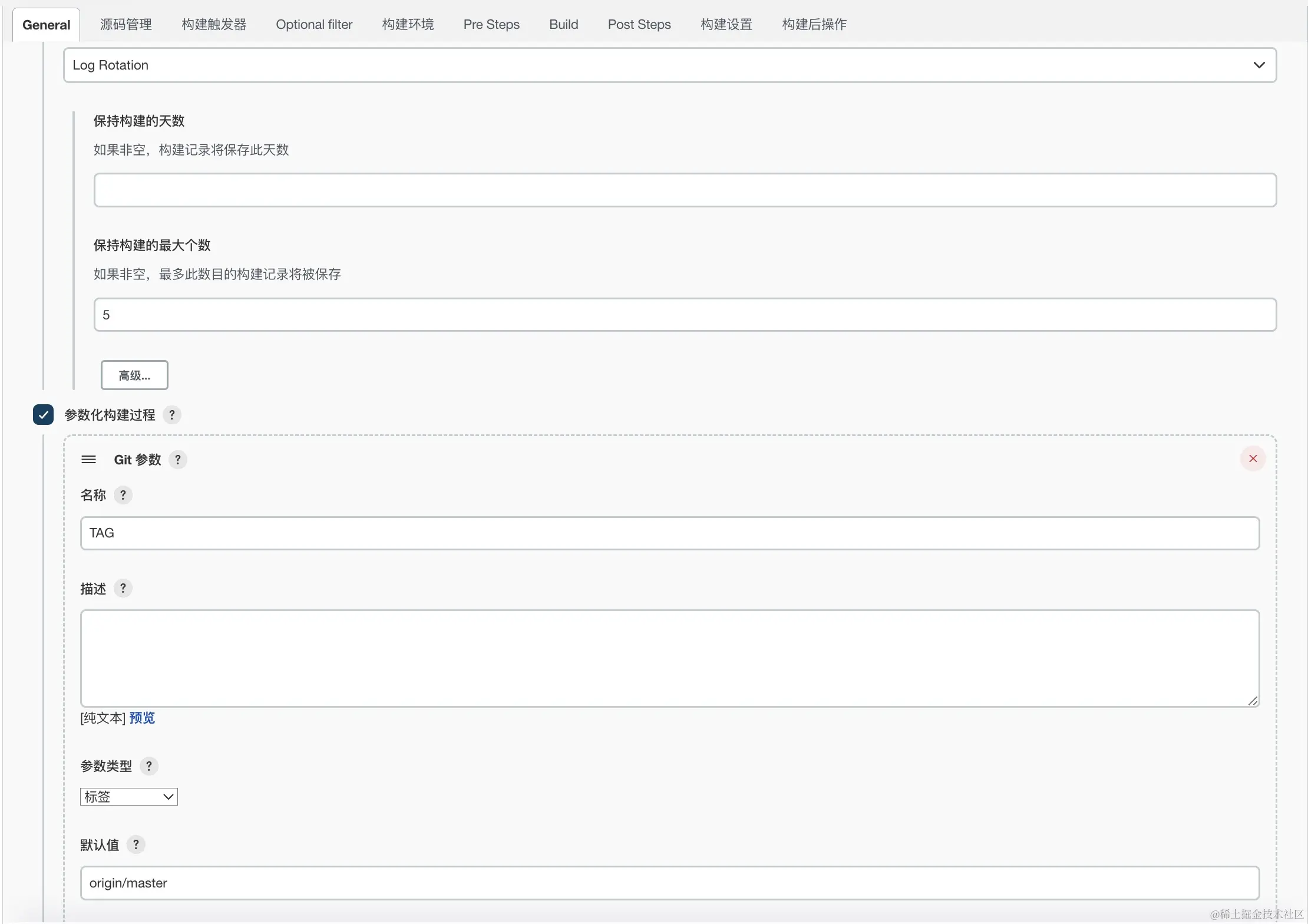Click help icon next to 默认值 label
Image resolution: width=1308 pixels, height=924 pixels.
[x=136, y=844]
